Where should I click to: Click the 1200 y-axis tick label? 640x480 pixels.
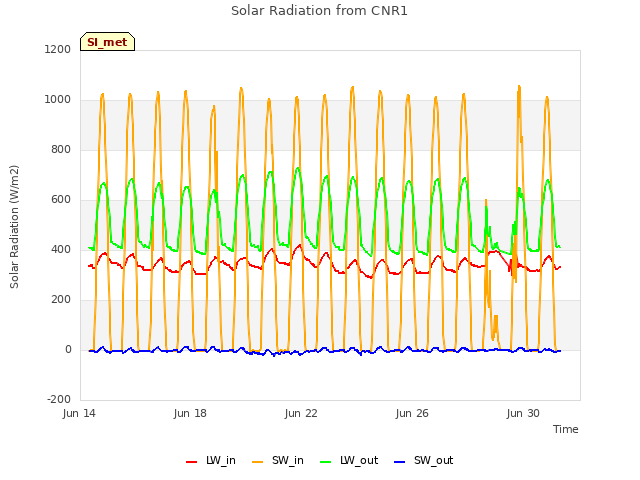[x=58, y=49]
